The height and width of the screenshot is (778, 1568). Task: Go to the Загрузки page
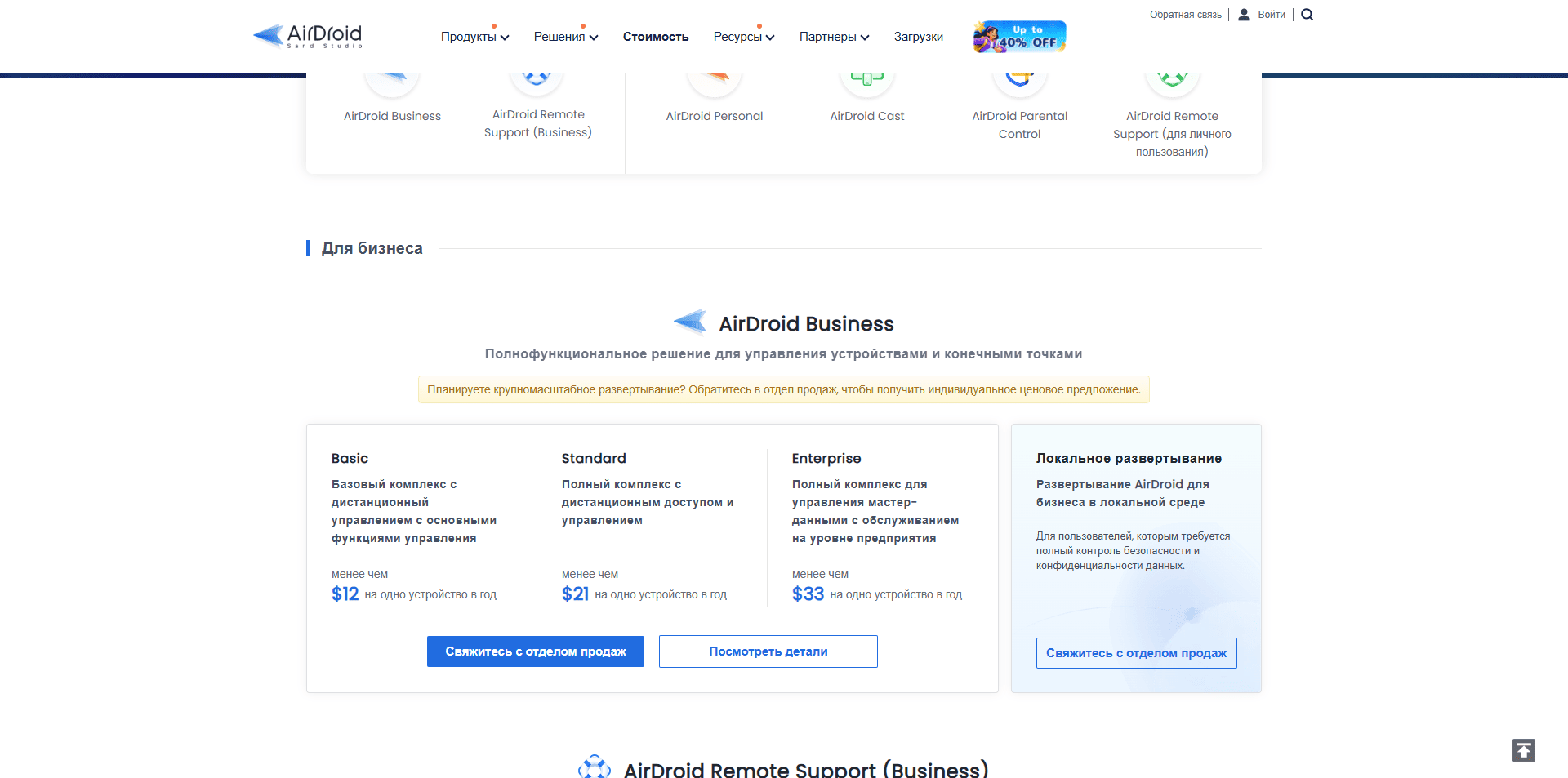pos(919,37)
